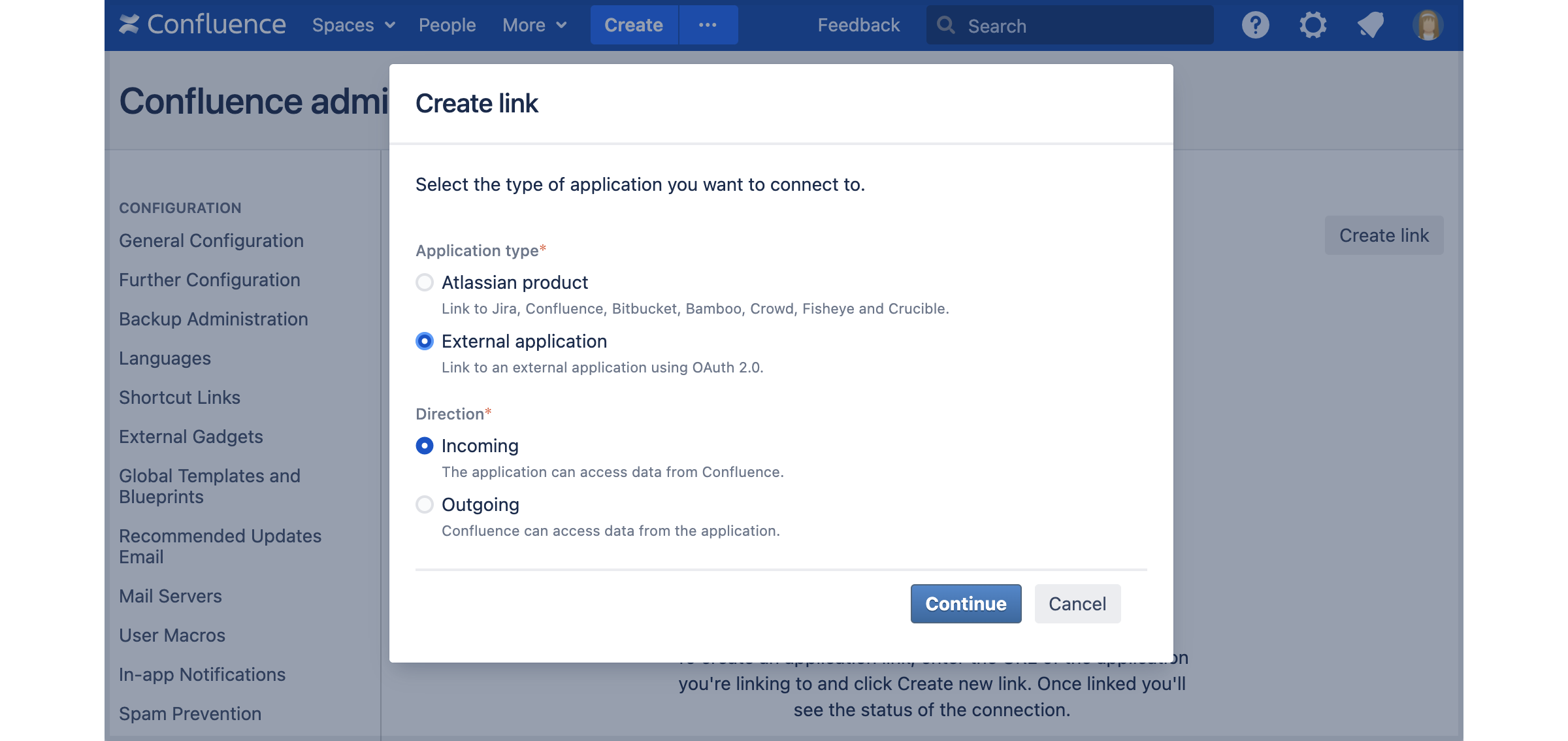The image size is (1568, 741).
Task: Open Recommended Updates Email in sidebar
Action: point(220,546)
